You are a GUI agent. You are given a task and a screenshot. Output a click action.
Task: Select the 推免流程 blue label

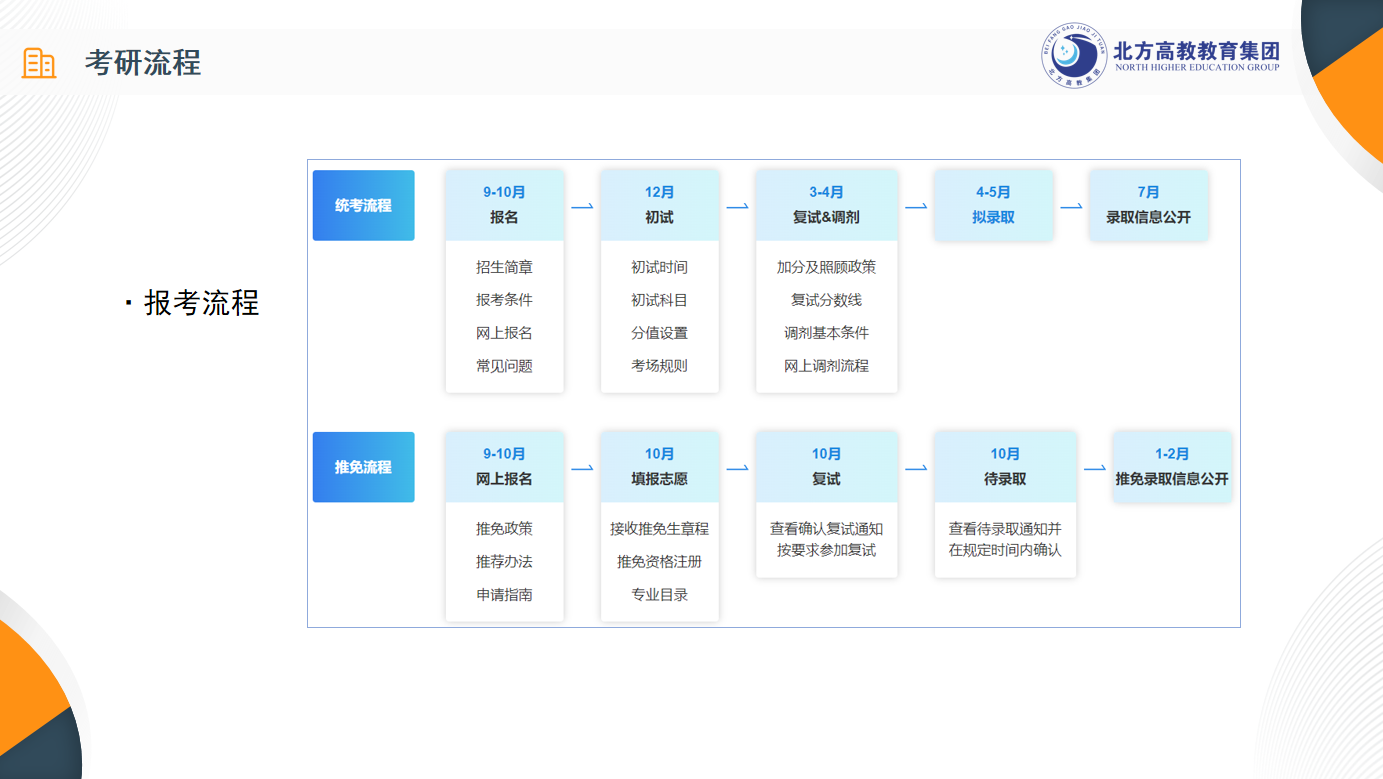pyautogui.click(x=363, y=467)
